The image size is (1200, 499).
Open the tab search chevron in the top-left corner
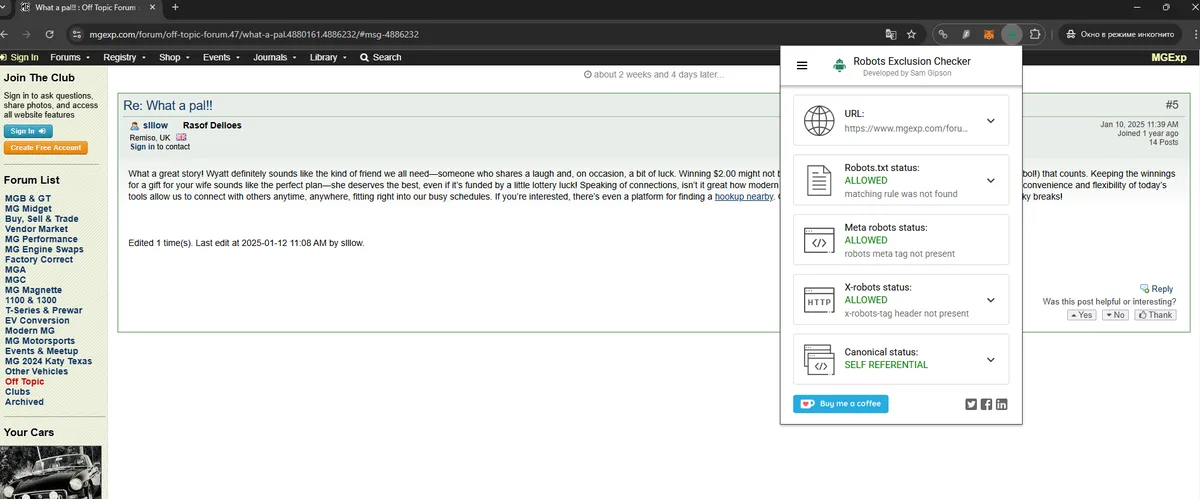coord(5,7)
